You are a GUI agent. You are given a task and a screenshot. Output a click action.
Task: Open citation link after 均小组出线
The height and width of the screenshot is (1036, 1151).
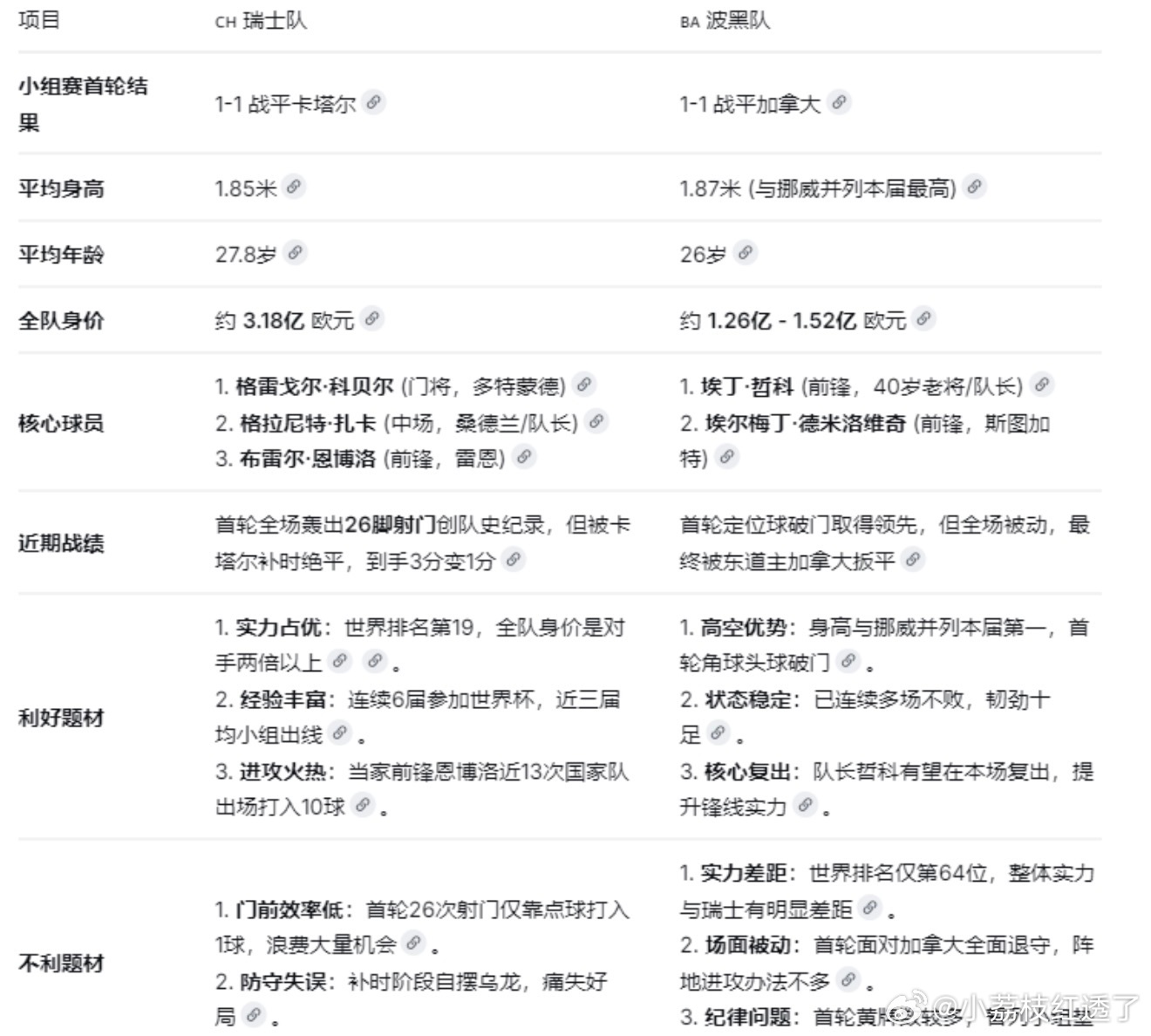point(341,733)
